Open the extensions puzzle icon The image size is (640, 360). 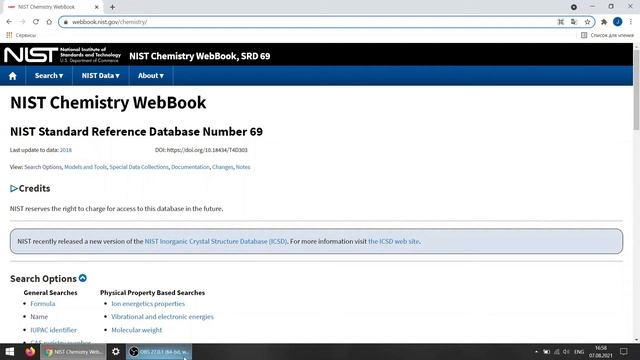pos(604,22)
